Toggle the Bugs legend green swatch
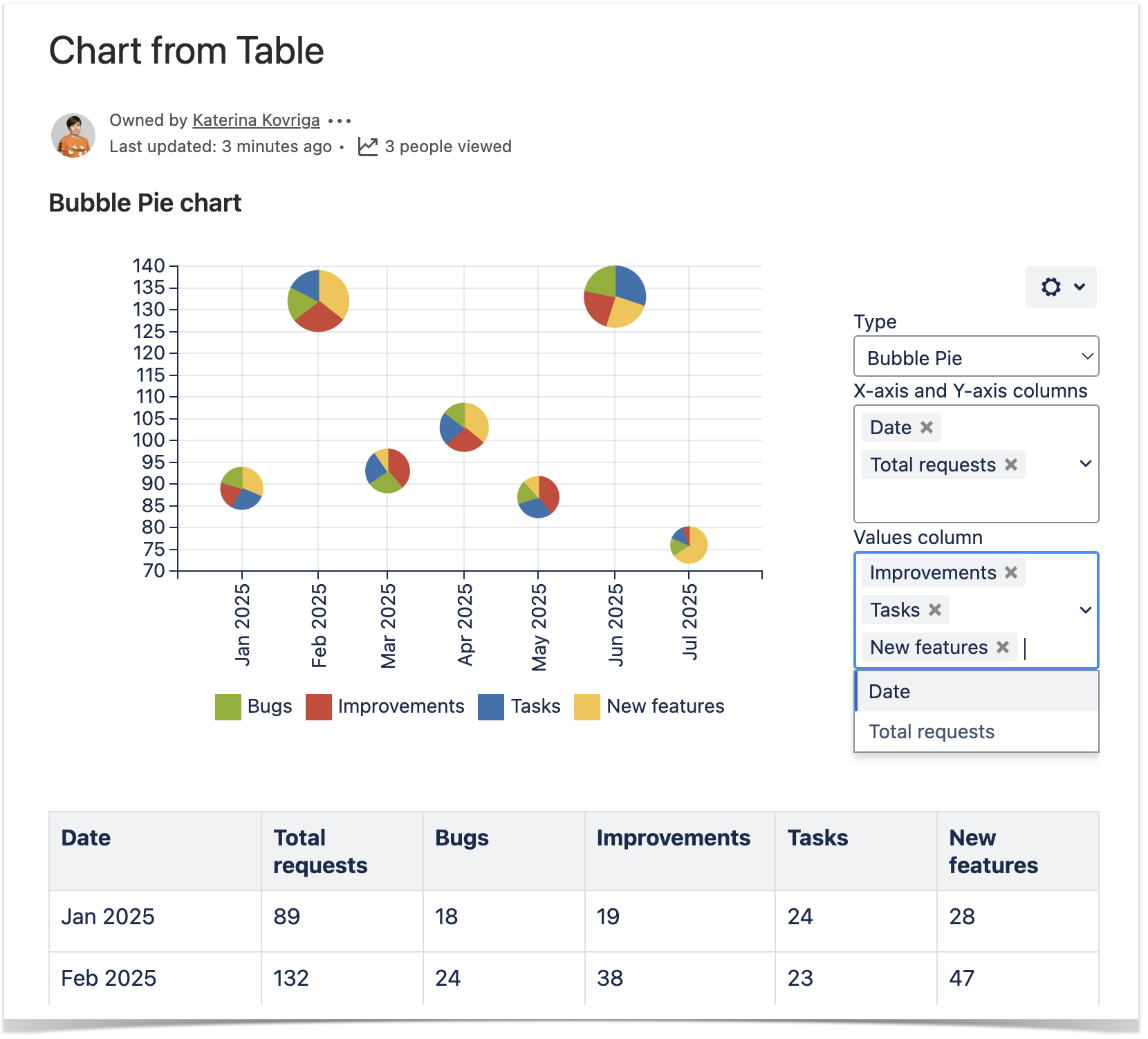This screenshot has height=1039, width=1148. (x=228, y=707)
